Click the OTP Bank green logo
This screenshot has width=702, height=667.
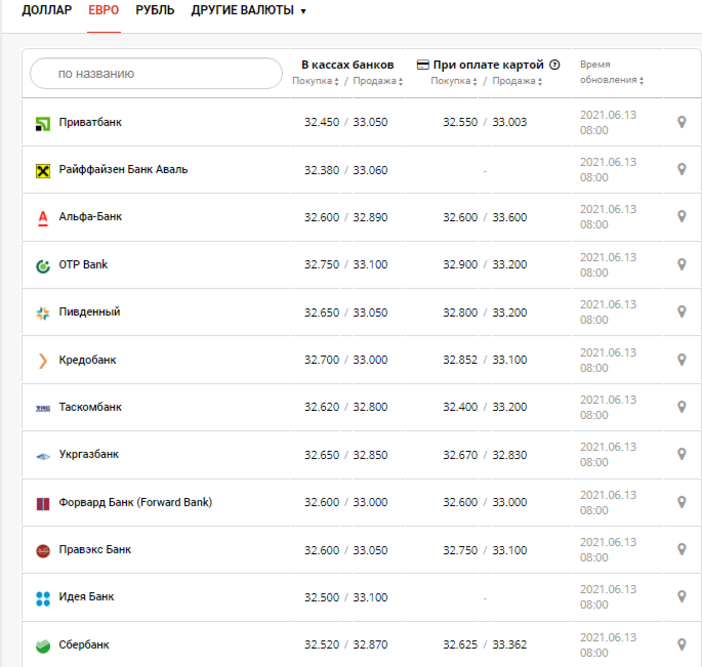pyautogui.click(x=43, y=266)
